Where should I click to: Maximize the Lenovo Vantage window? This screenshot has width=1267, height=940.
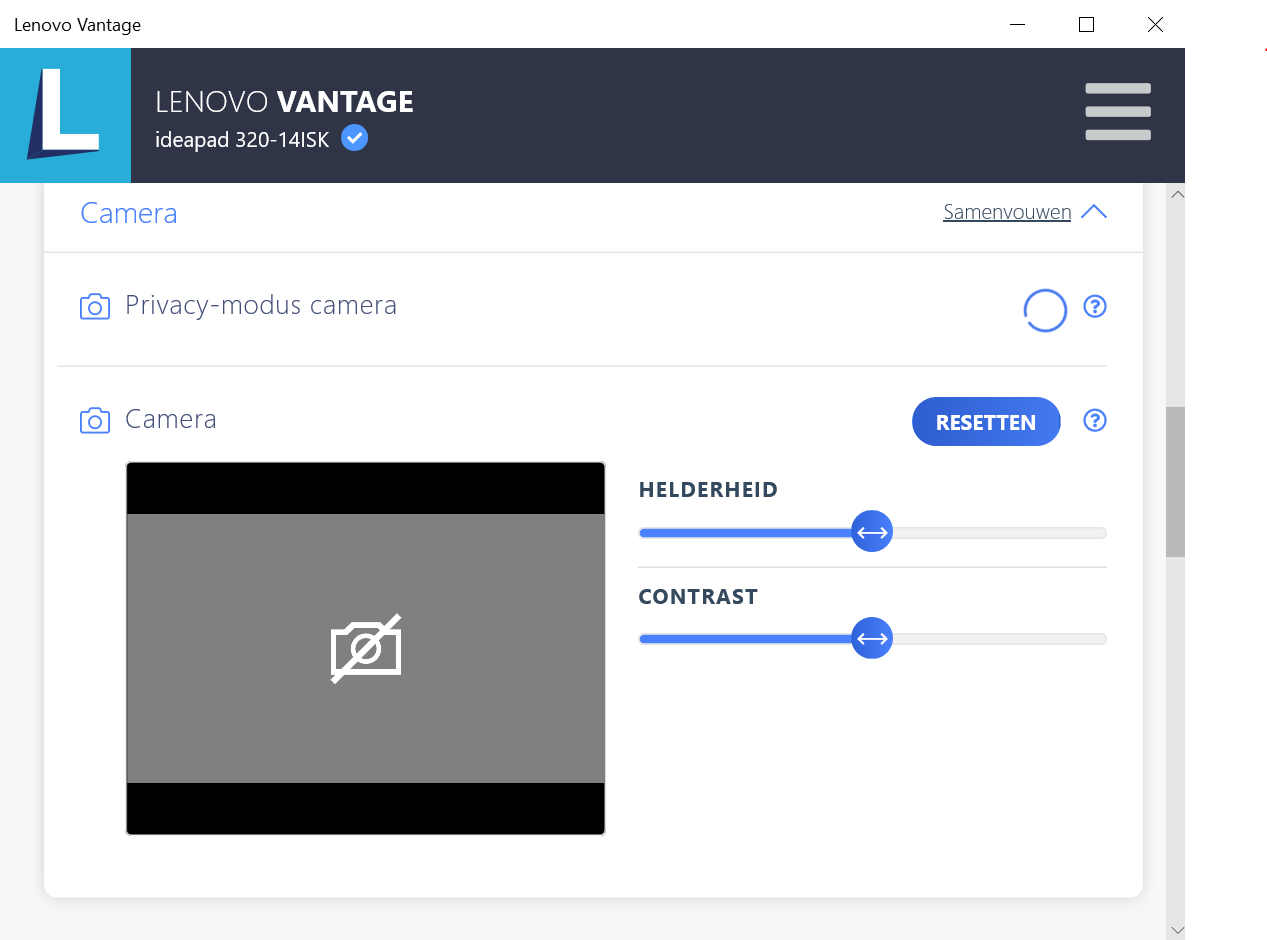pos(1087,24)
